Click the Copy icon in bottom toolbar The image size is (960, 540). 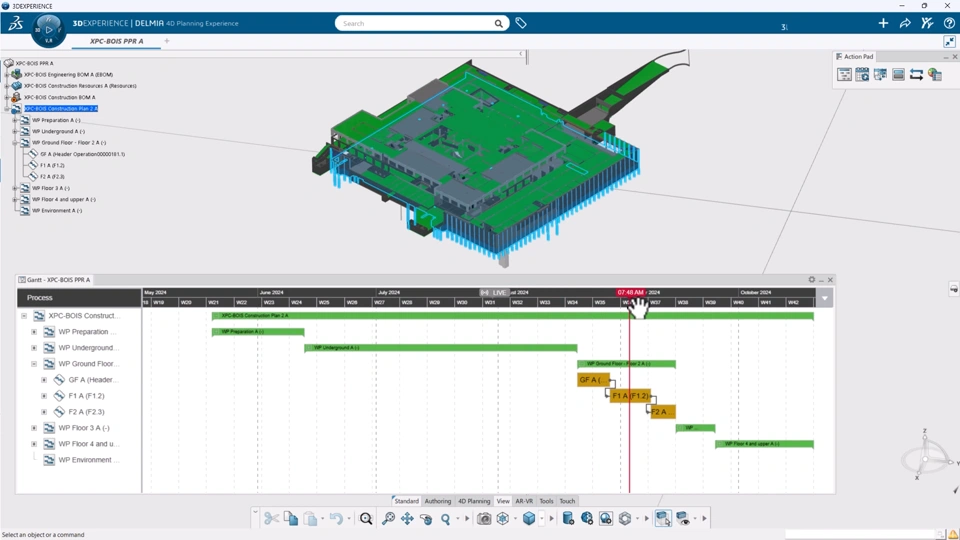point(291,519)
